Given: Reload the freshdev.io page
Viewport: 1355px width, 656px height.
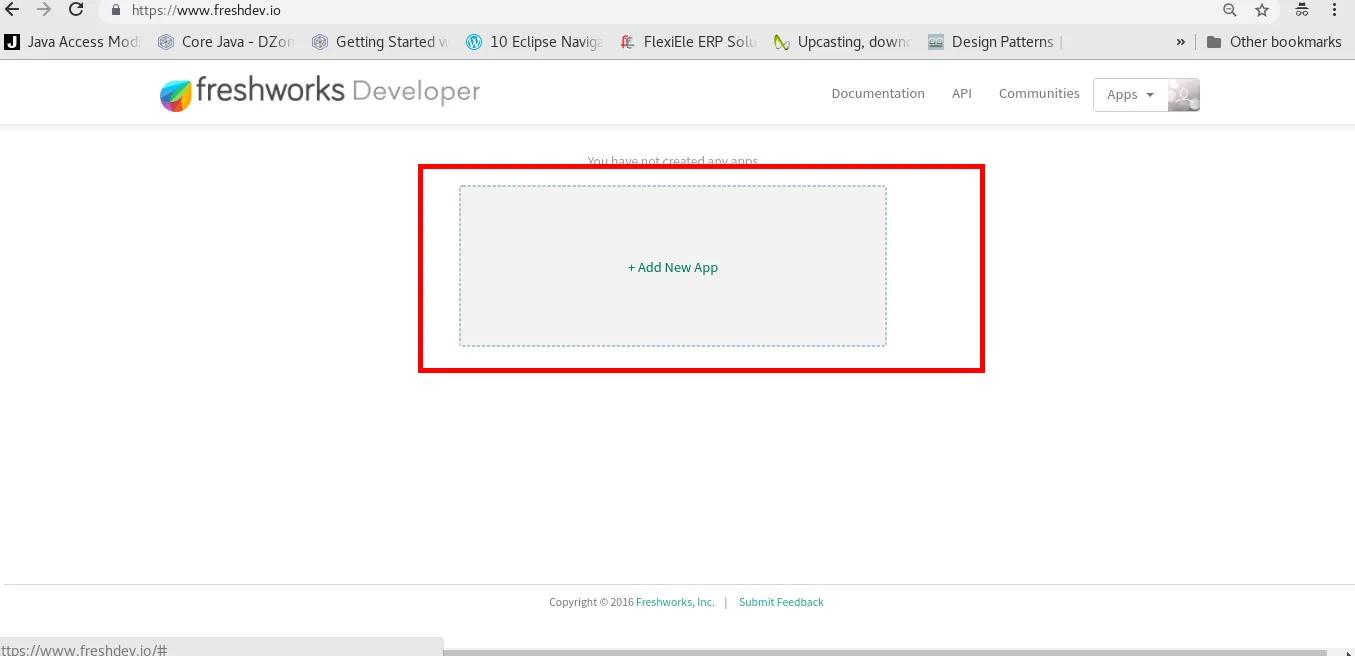Looking at the screenshot, I should [76, 10].
